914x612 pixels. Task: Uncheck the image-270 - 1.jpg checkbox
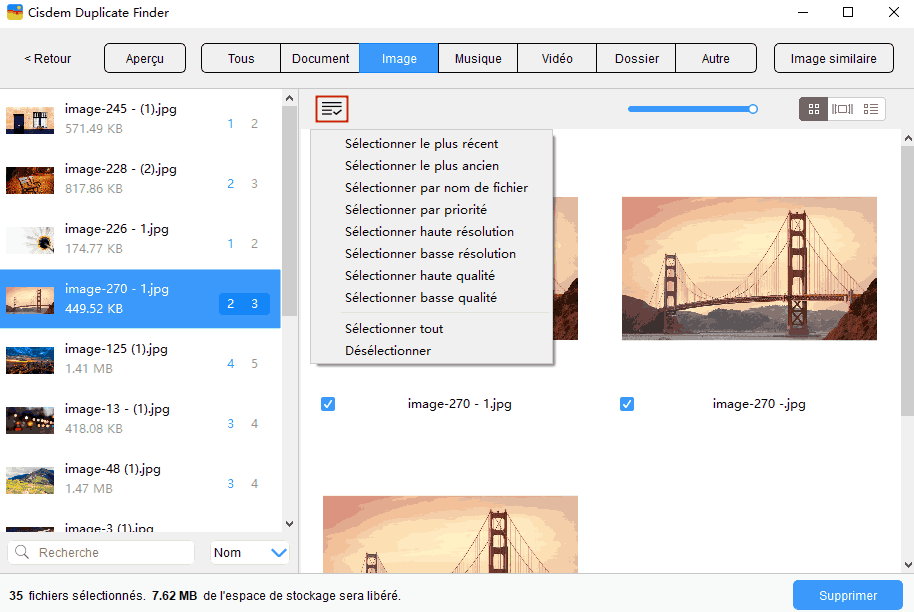coord(328,404)
